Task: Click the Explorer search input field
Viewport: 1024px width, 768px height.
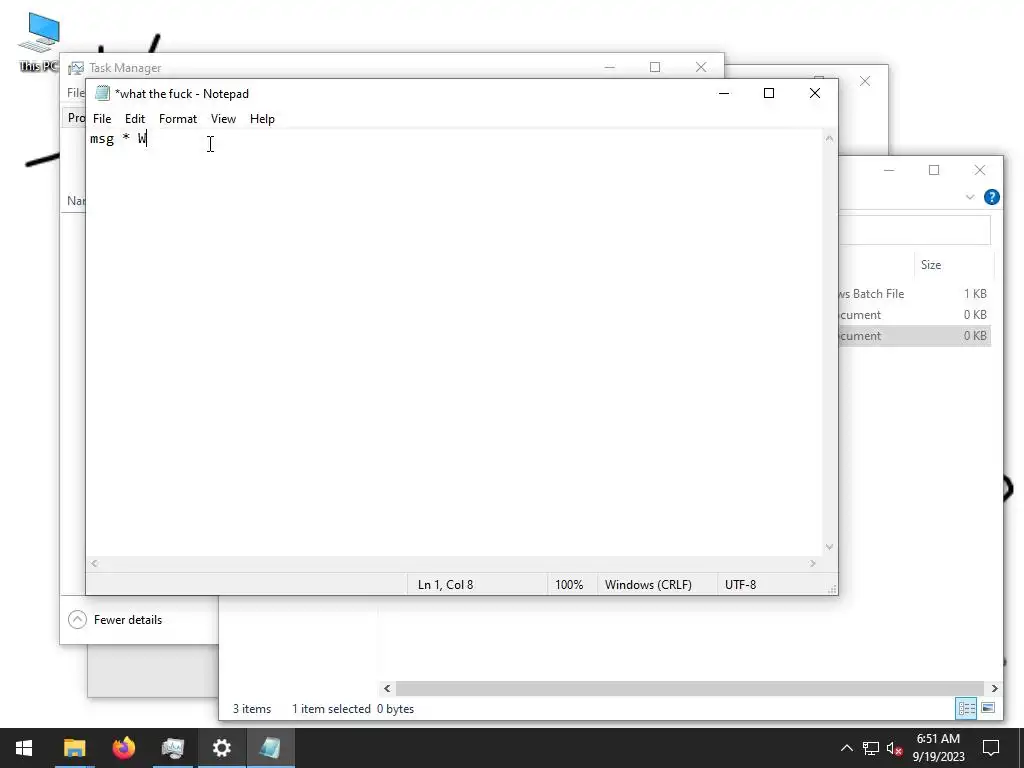Action: click(914, 230)
